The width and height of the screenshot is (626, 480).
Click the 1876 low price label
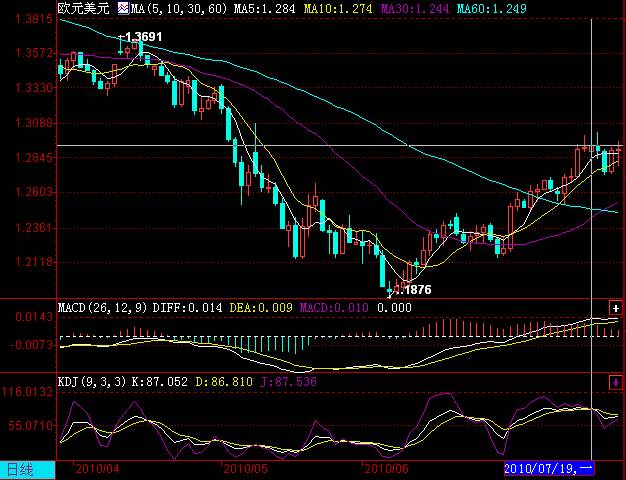(416, 290)
